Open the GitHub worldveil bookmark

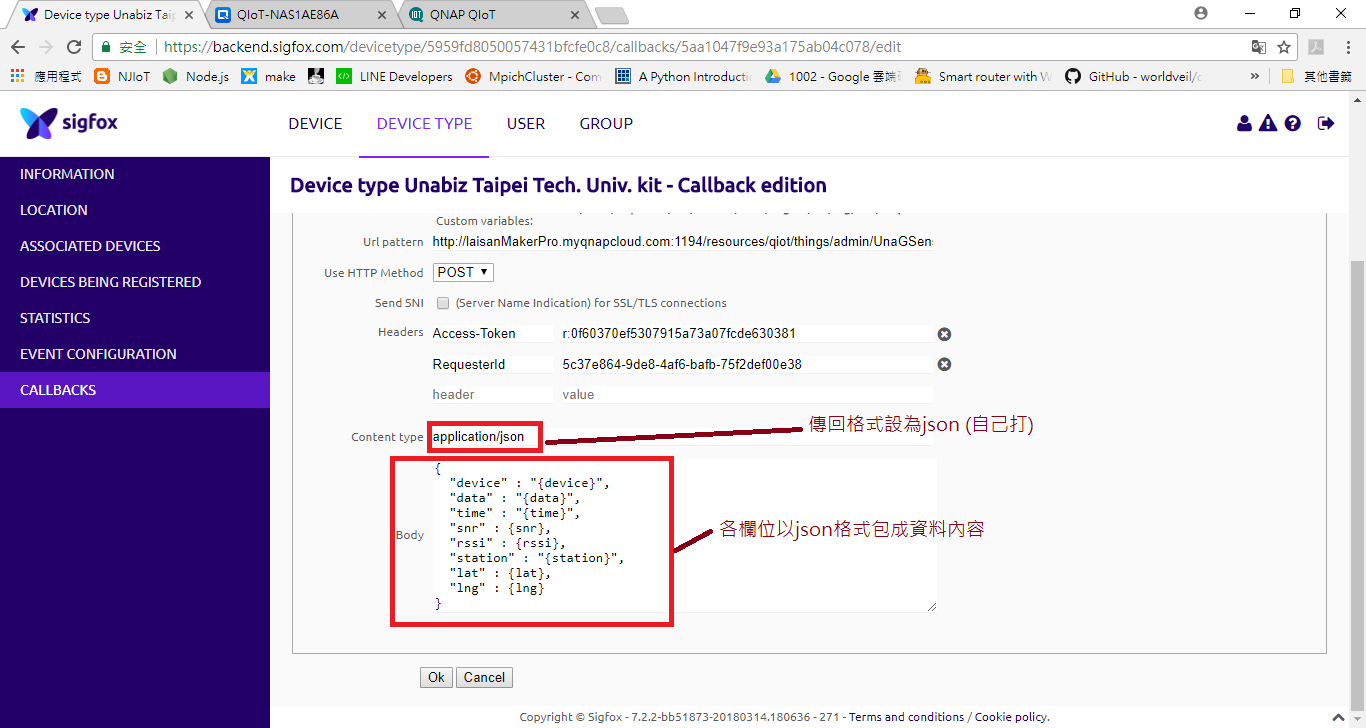click(1134, 76)
